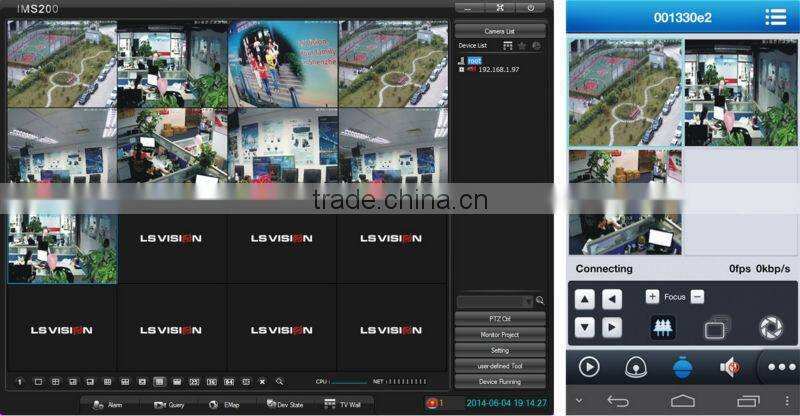Open the three-dots more menu in mobile toolbar

[x=782, y=367]
